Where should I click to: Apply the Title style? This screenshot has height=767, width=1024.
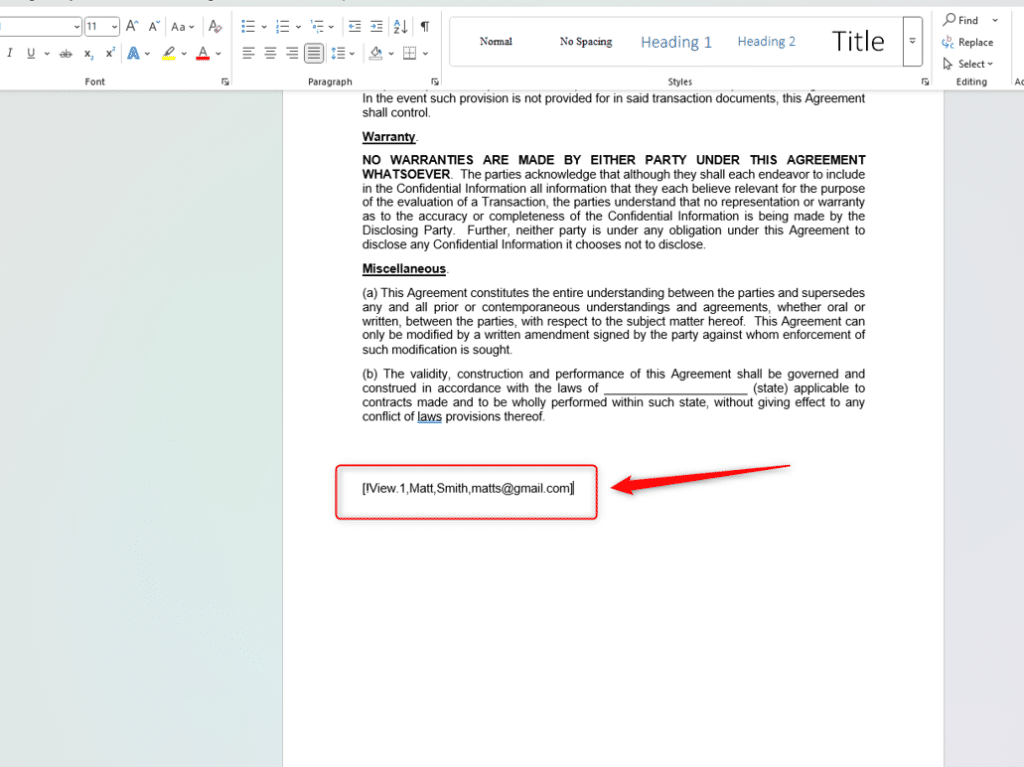pyautogui.click(x=858, y=41)
